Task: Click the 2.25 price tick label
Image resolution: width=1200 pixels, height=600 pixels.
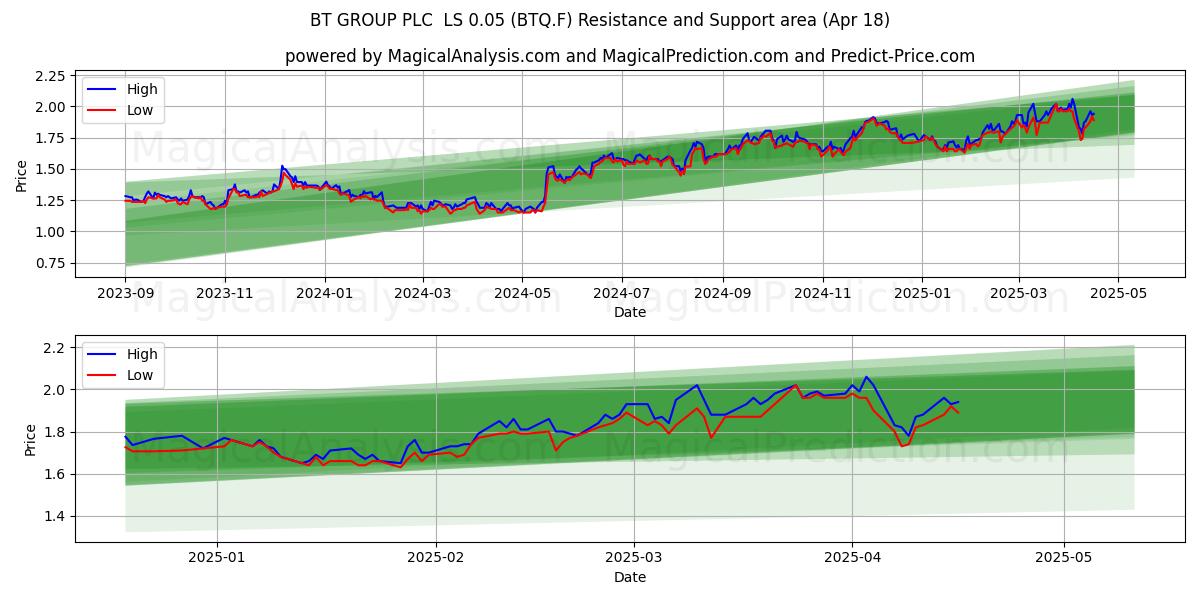Action: 50,76
